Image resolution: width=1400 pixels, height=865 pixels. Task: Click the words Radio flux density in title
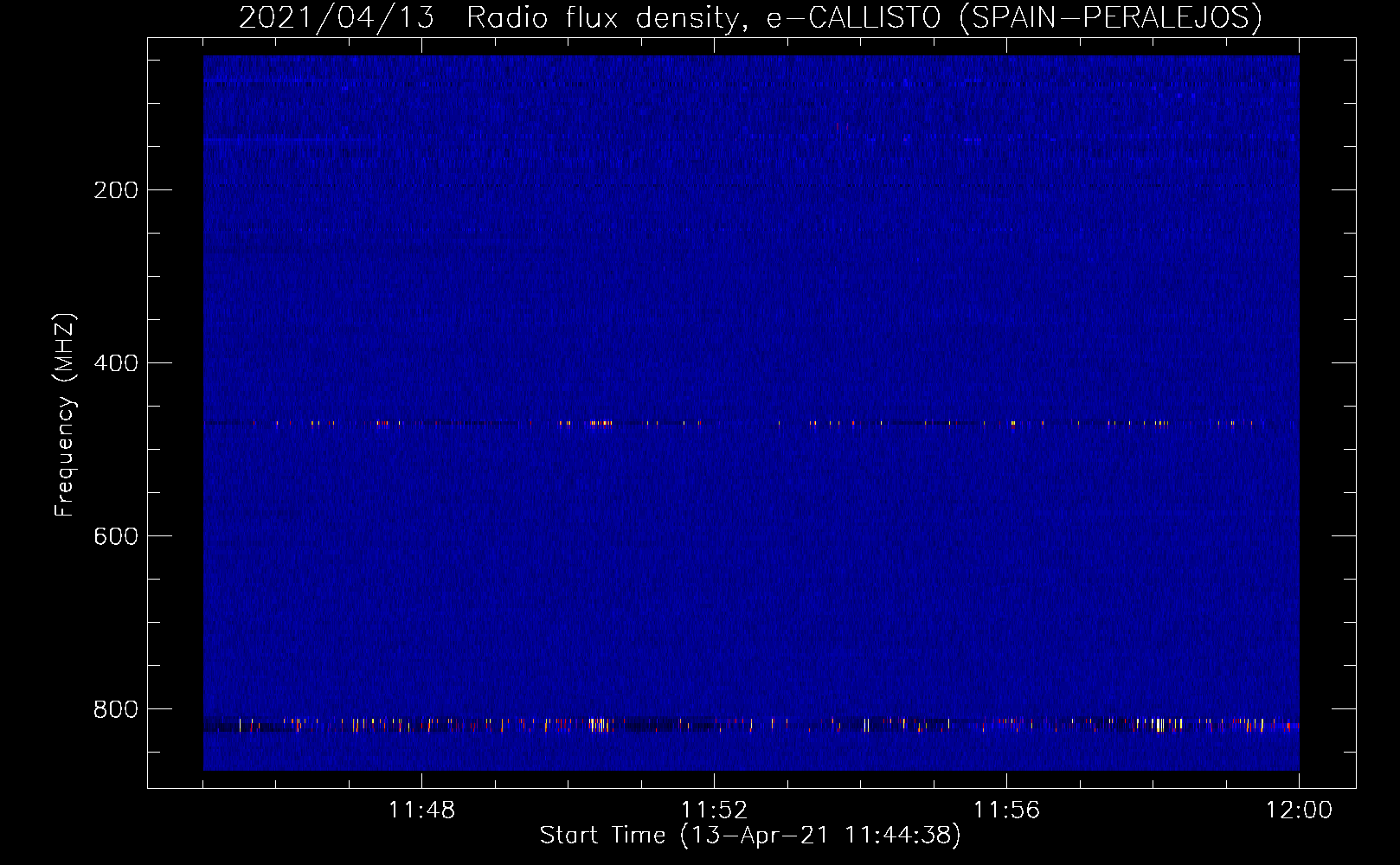click(x=603, y=18)
